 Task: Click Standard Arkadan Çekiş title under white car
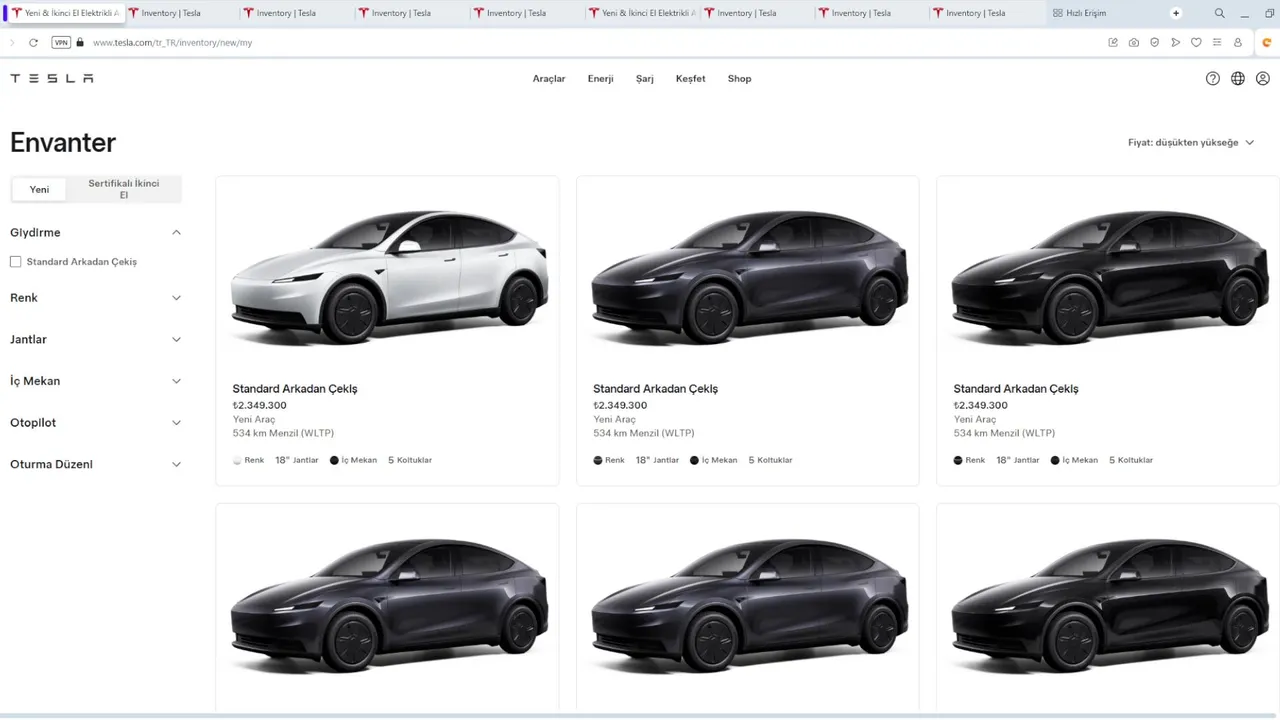click(295, 389)
